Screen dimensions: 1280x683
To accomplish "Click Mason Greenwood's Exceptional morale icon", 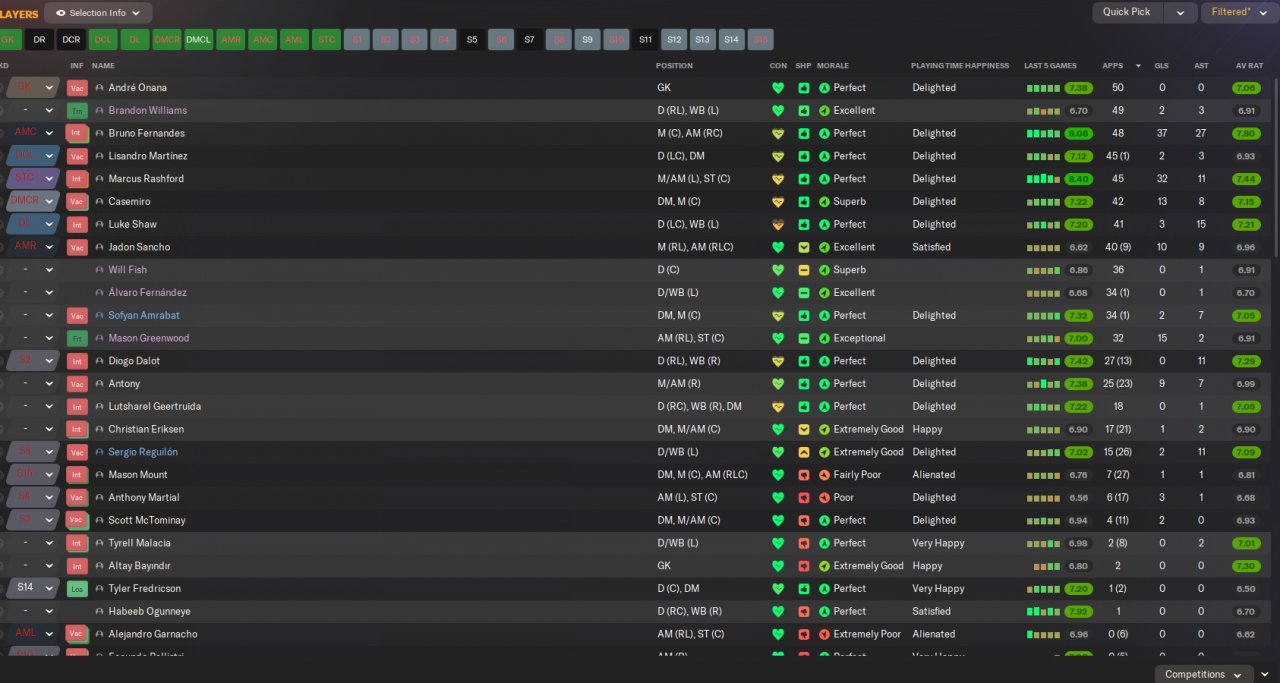I will [x=824, y=338].
